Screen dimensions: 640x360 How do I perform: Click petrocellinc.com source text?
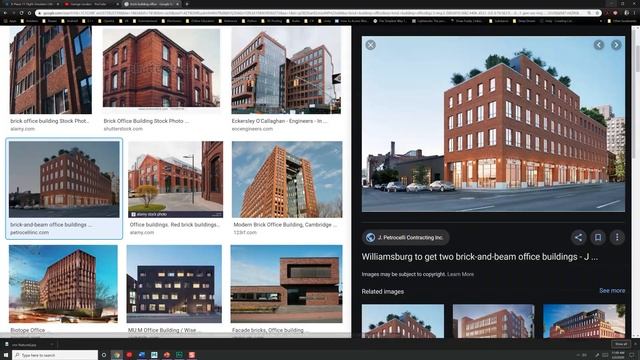coord(29,232)
